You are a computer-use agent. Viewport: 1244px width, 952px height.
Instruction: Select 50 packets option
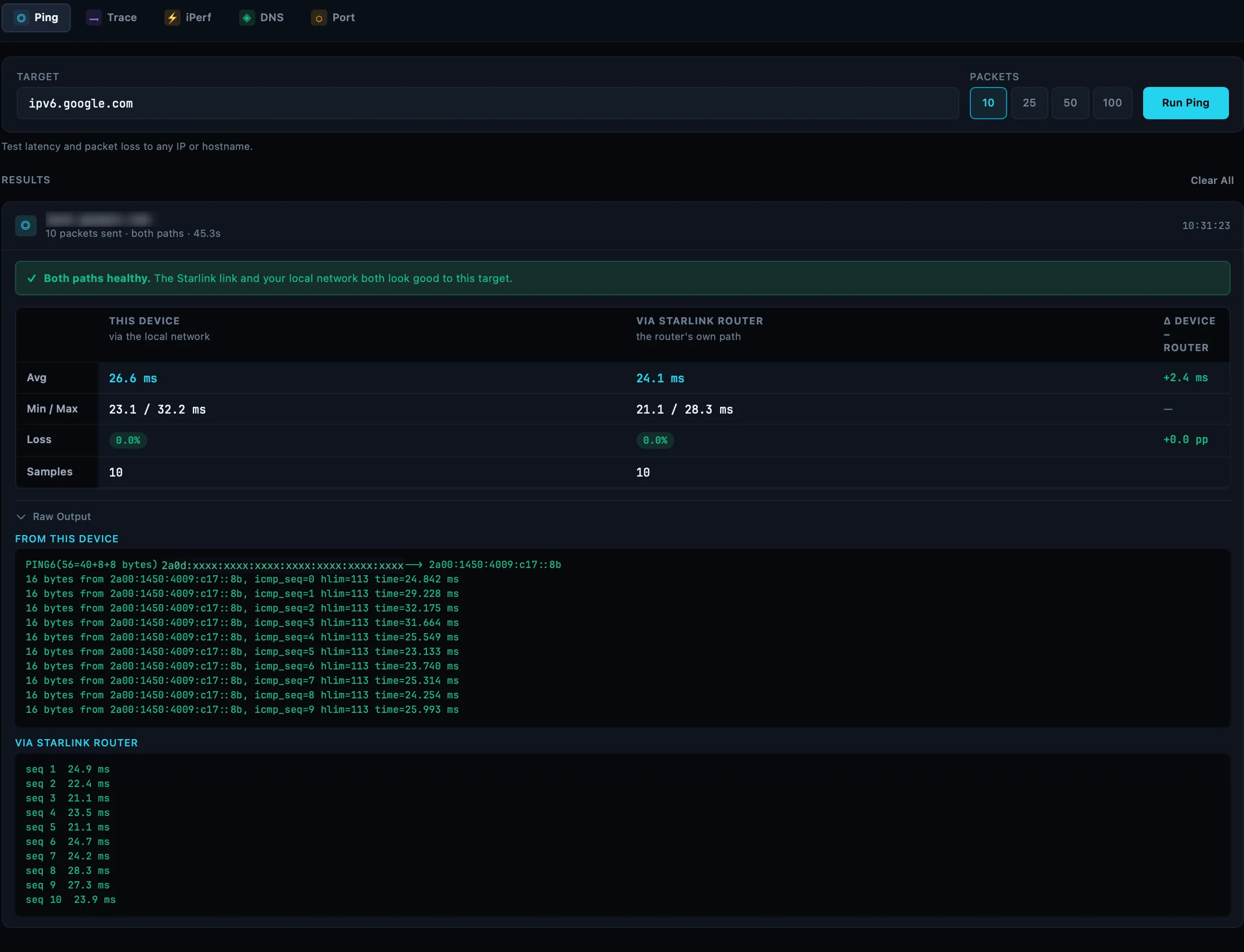[x=1070, y=103]
